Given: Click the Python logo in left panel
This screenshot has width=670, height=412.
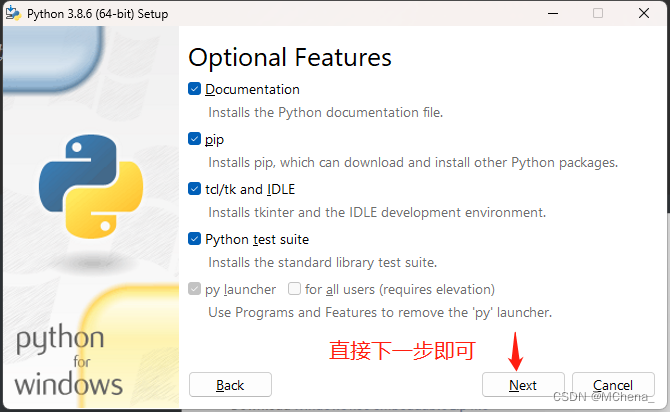Looking at the screenshot, I should 91,186.
